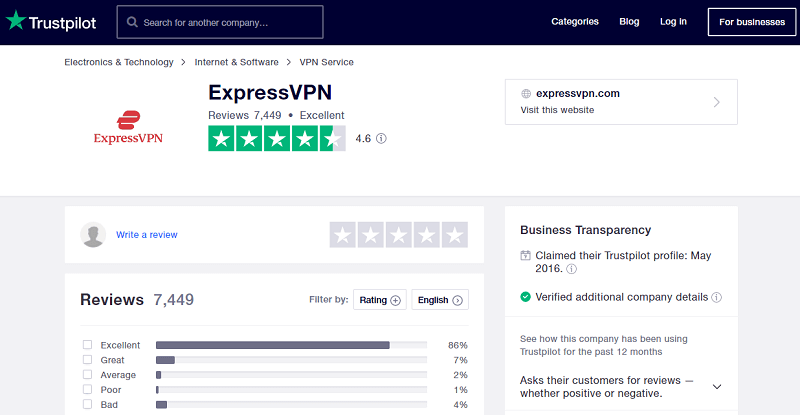Click the search for another company field
The image size is (800, 415).
tap(220, 22)
